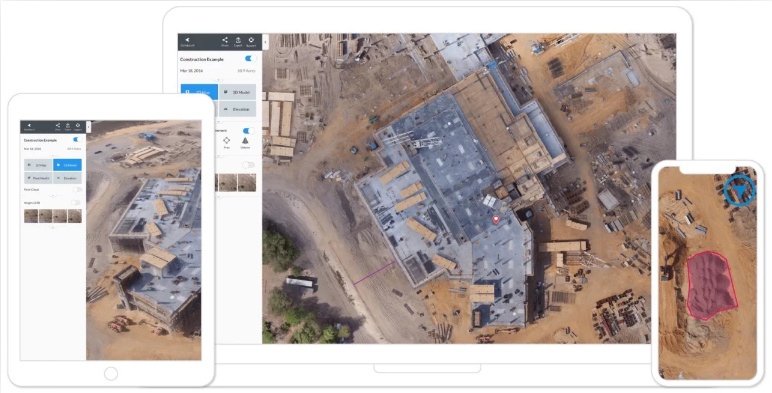772x393 pixels.
Task: Click the Share icon on laptop toolbar
Action: (x=225, y=40)
